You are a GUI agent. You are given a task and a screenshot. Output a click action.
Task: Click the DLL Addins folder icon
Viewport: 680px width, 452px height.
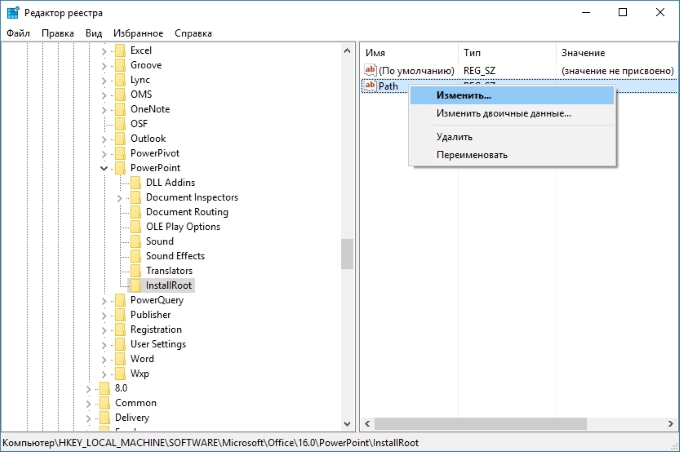click(136, 183)
